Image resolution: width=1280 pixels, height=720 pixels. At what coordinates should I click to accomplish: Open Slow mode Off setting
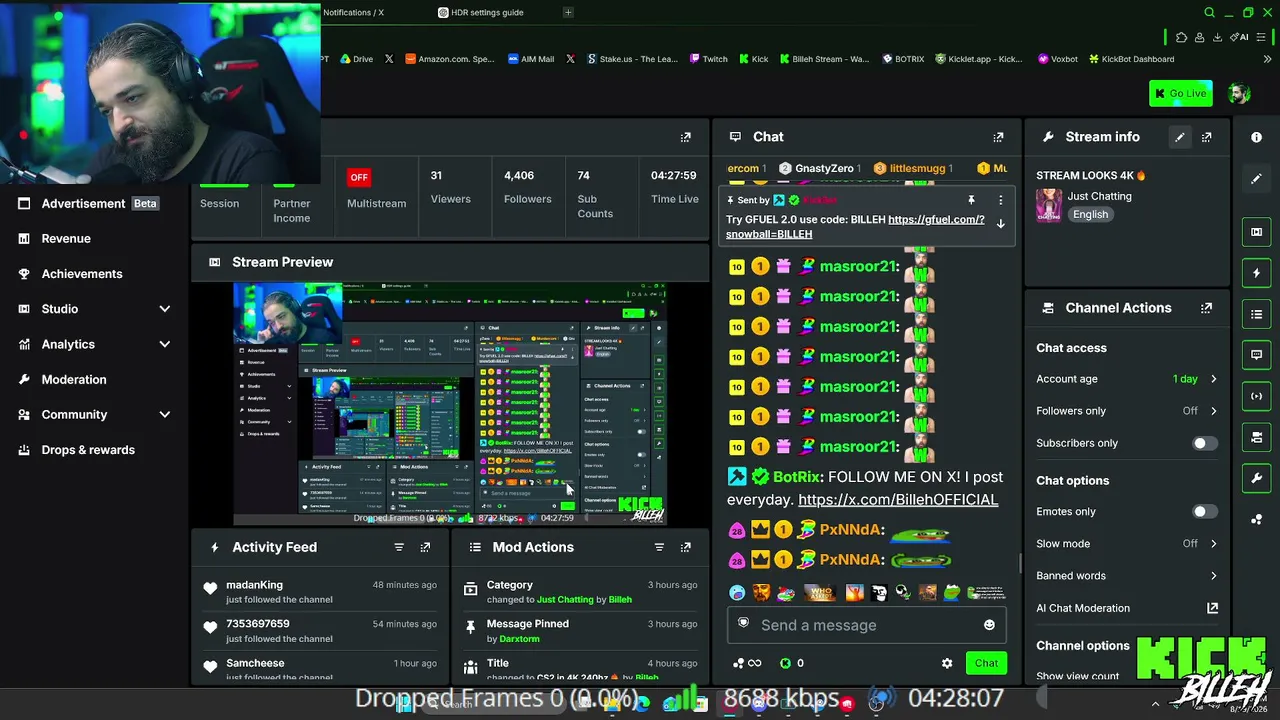pyautogui.click(x=1127, y=544)
